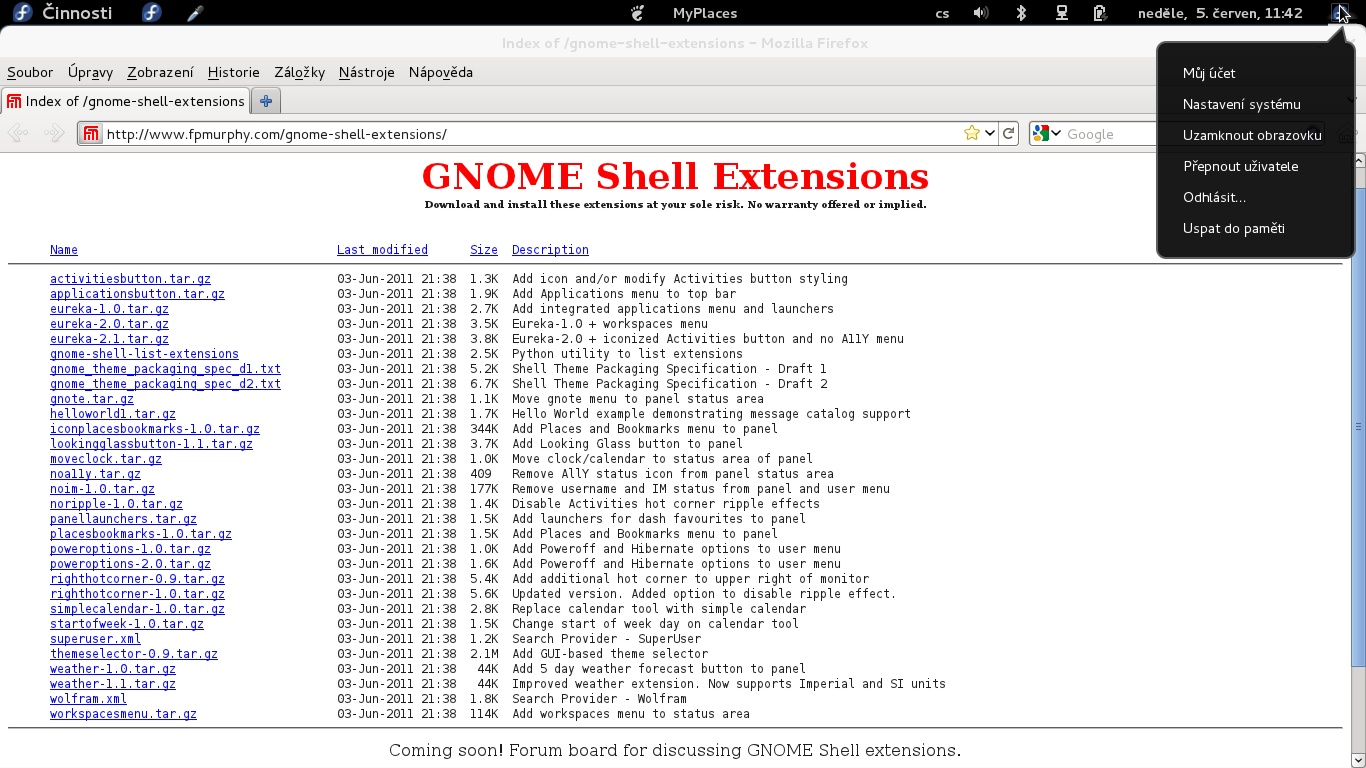The image size is (1366, 768).
Task: Open gnome_theme_packaging_spec_d2.txt
Action: tap(165, 384)
